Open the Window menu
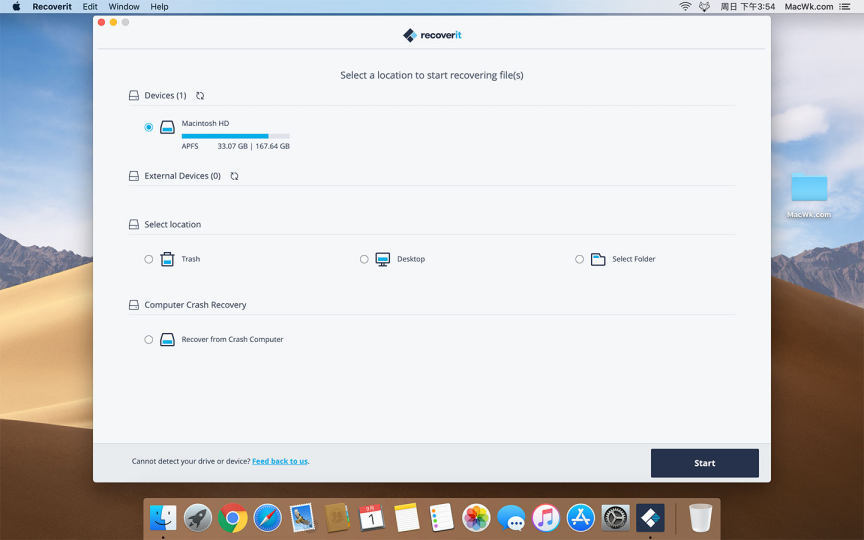Viewport: 864px width, 540px height. (x=124, y=7)
